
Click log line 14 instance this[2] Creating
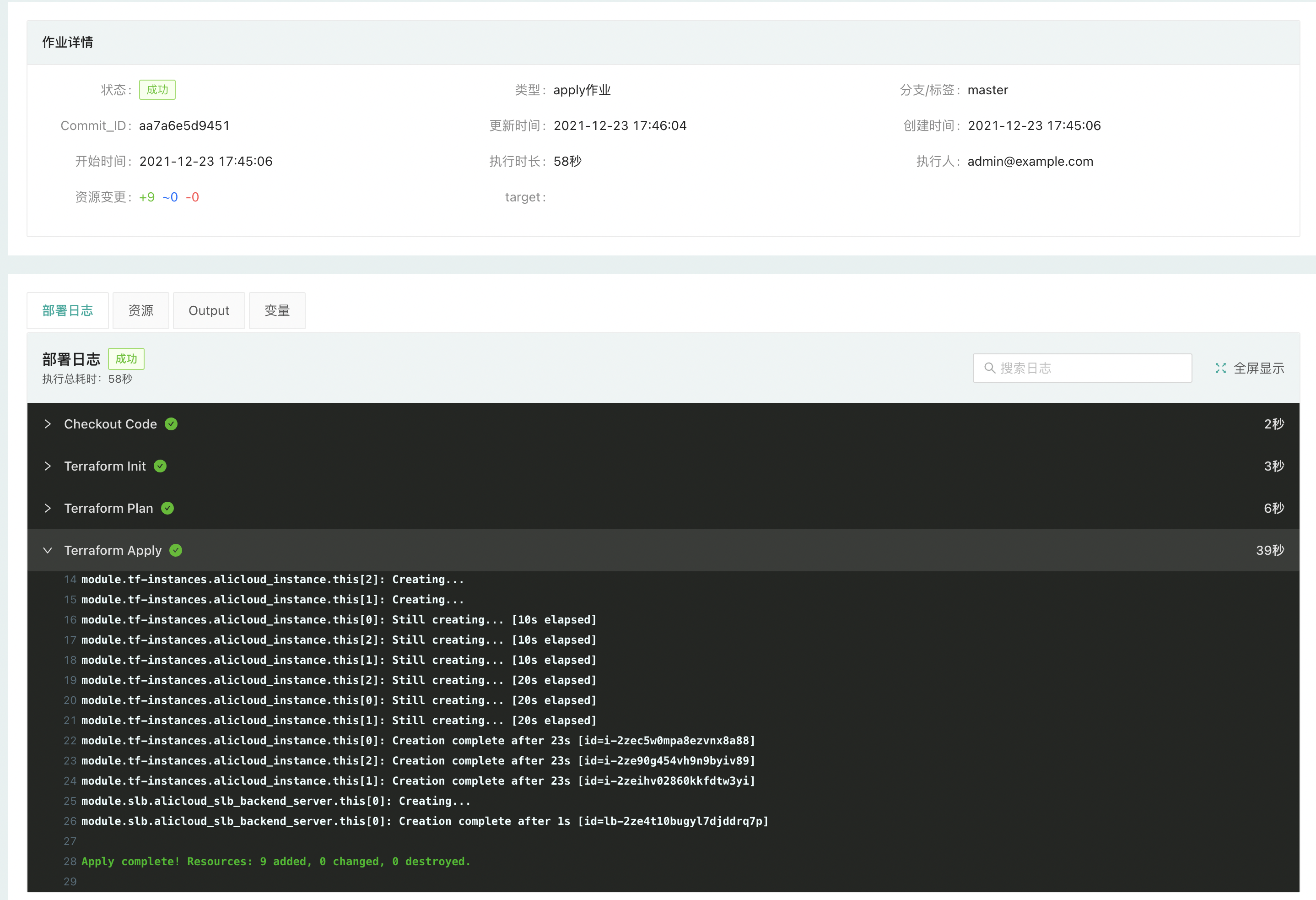point(272,580)
